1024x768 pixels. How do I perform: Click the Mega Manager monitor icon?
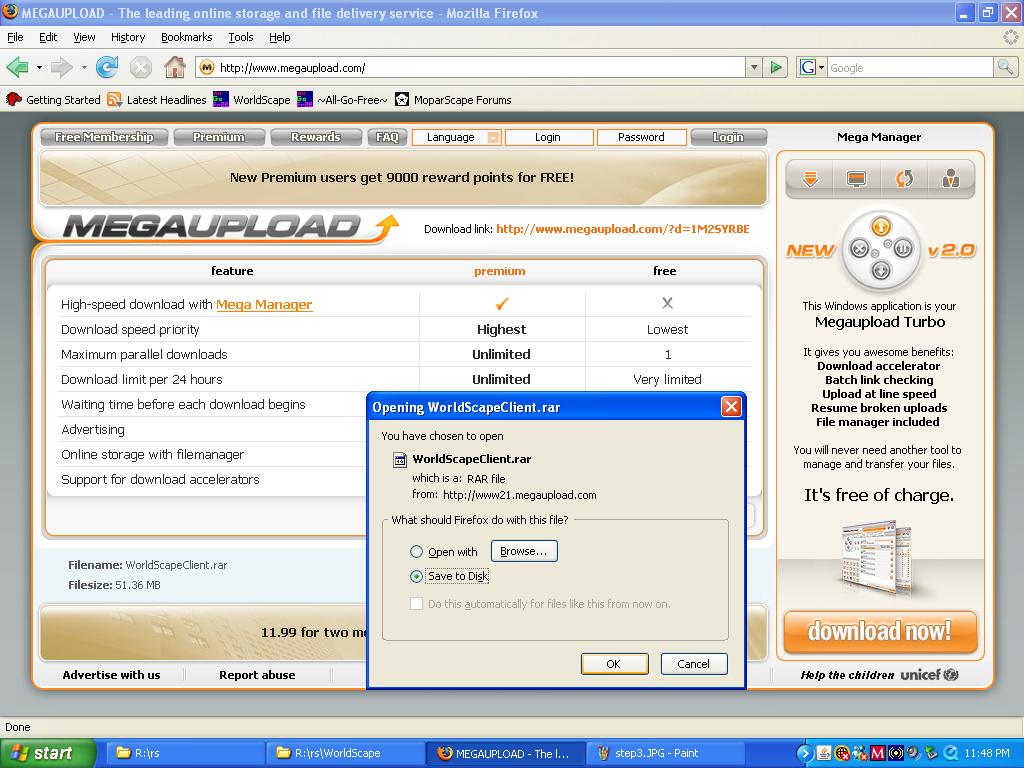point(856,178)
